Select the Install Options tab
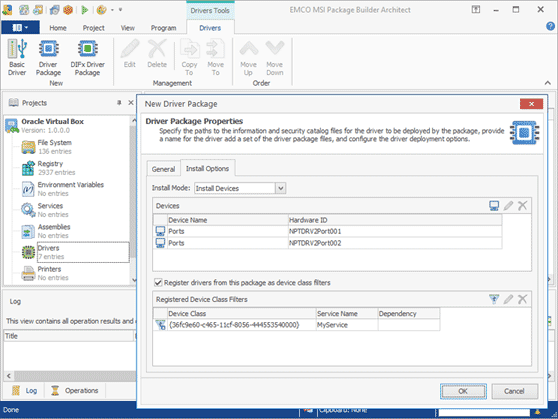 pos(207,168)
